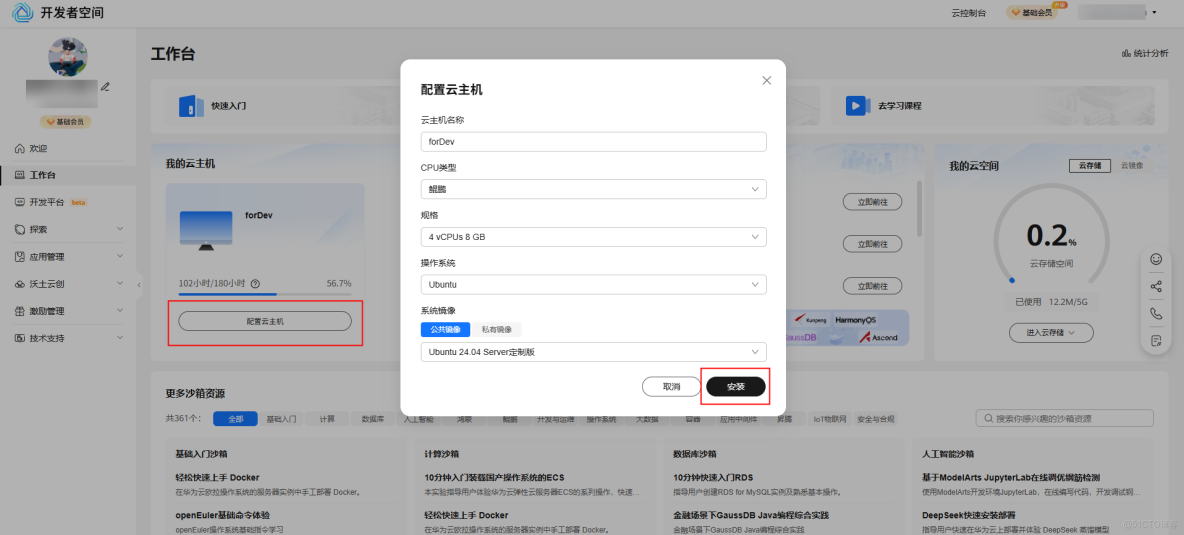Open the 统计分析 bar chart icon
The image size is (1184, 535).
1127,54
